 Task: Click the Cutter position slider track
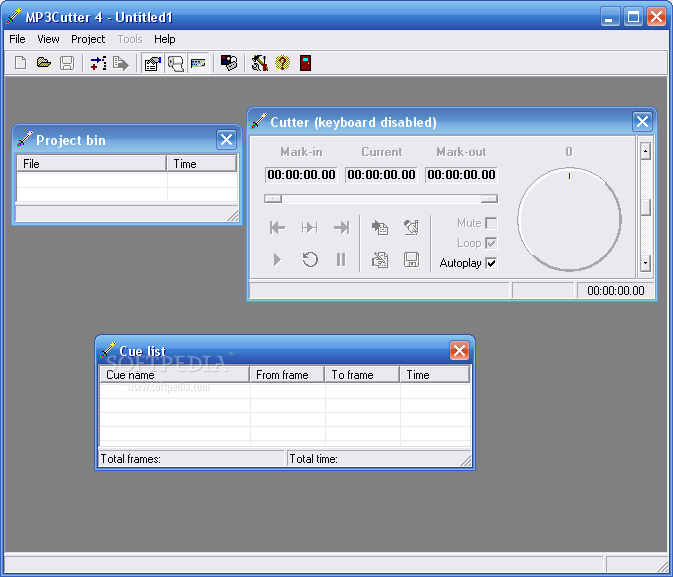tap(381, 198)
